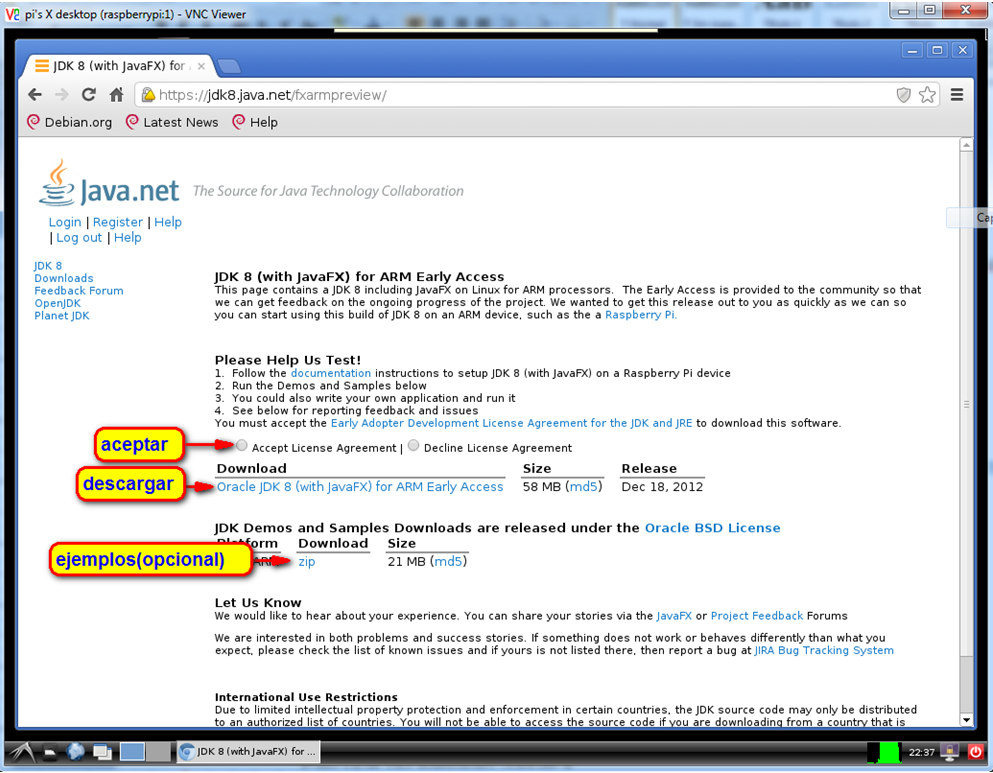Open the Debian.org bookmark
The height and width of the screenshot is (773, 993).
[x=70, y=122]
